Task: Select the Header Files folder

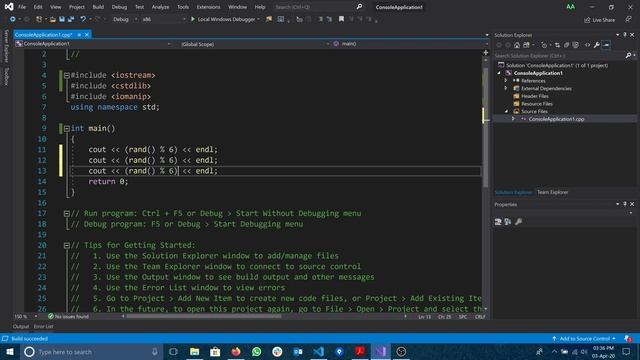Action: pos(535,96)
